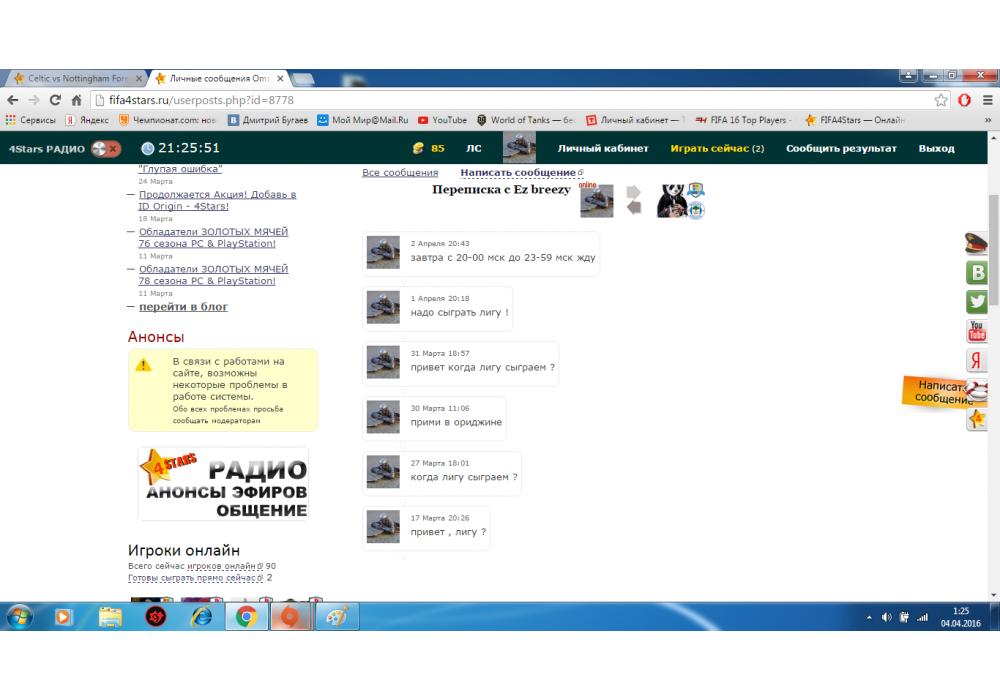Open the перейти в блог link
This screenshot has width=1000, height=700.
(183, 307)
